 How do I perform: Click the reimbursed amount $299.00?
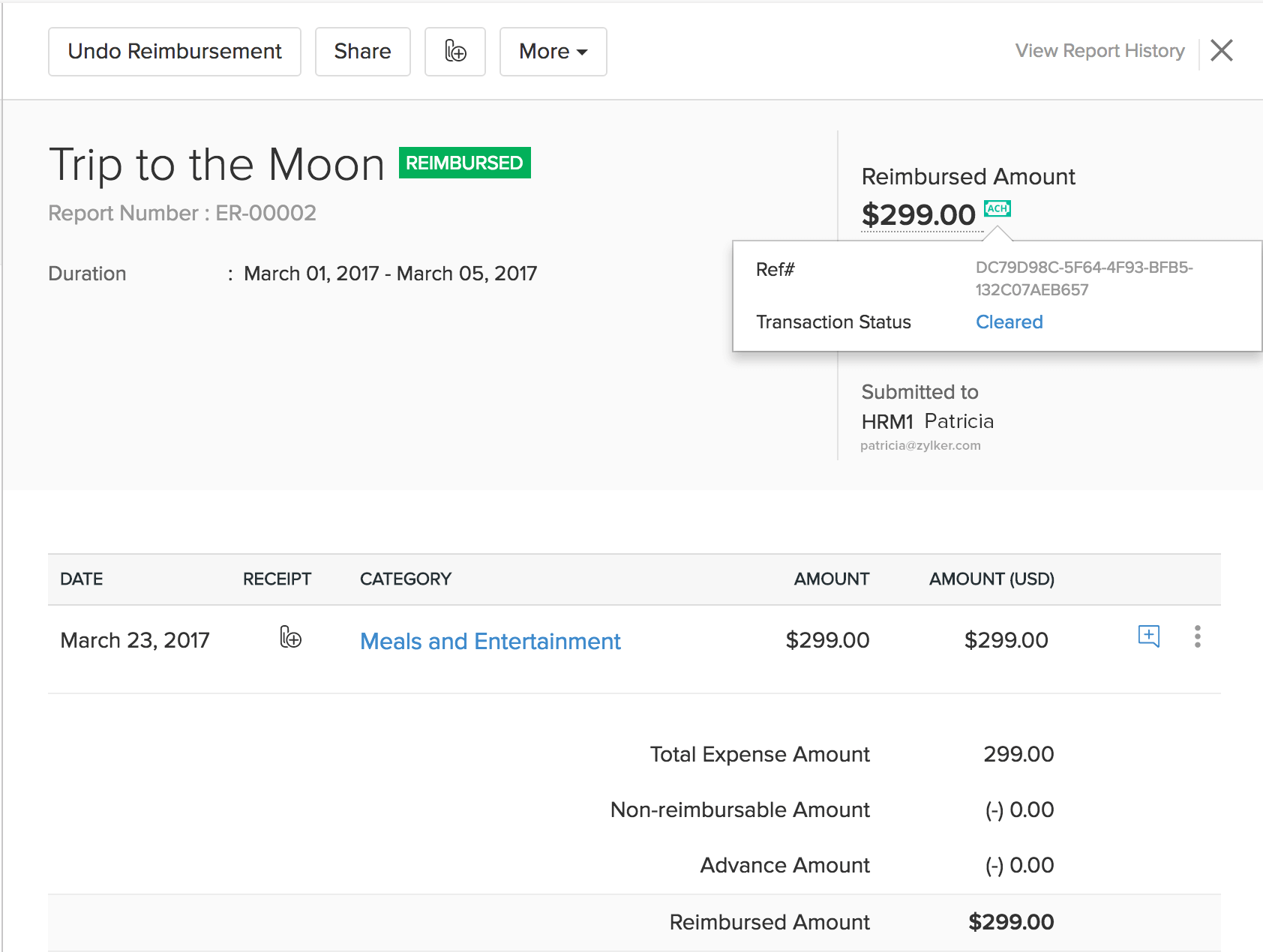[x=916, y=215]
